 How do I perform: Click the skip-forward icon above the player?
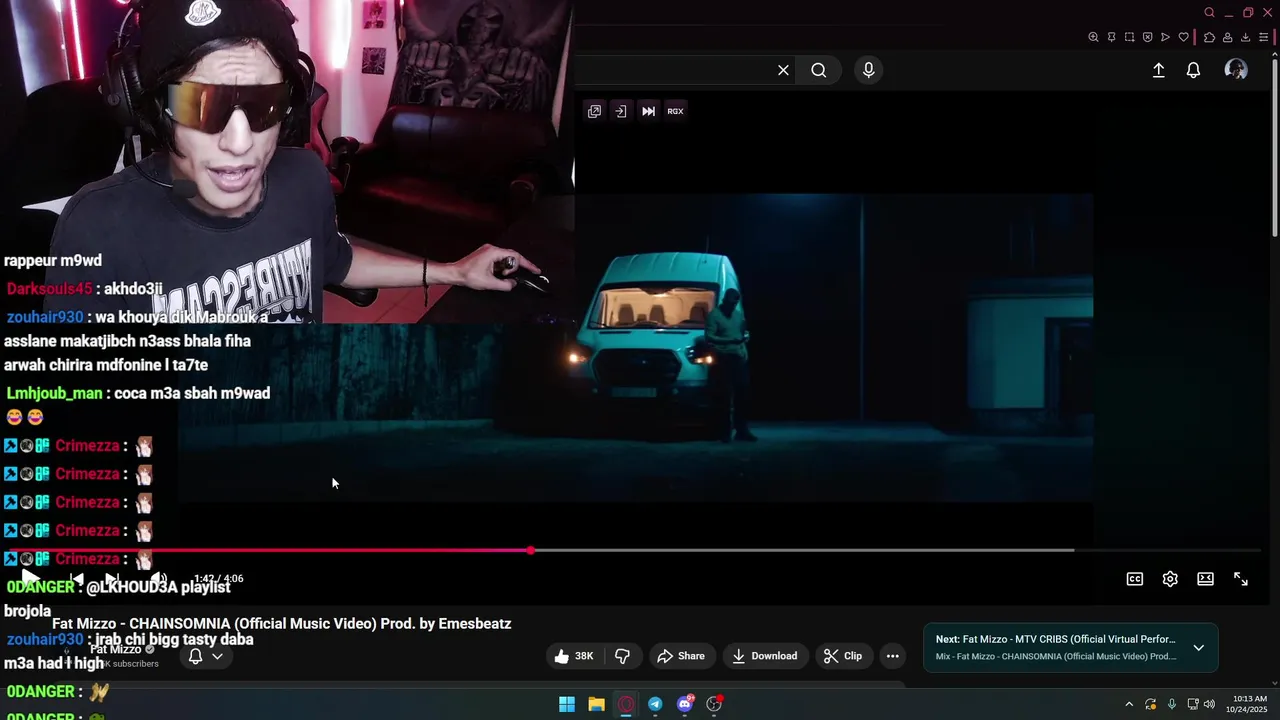[648, 111]
